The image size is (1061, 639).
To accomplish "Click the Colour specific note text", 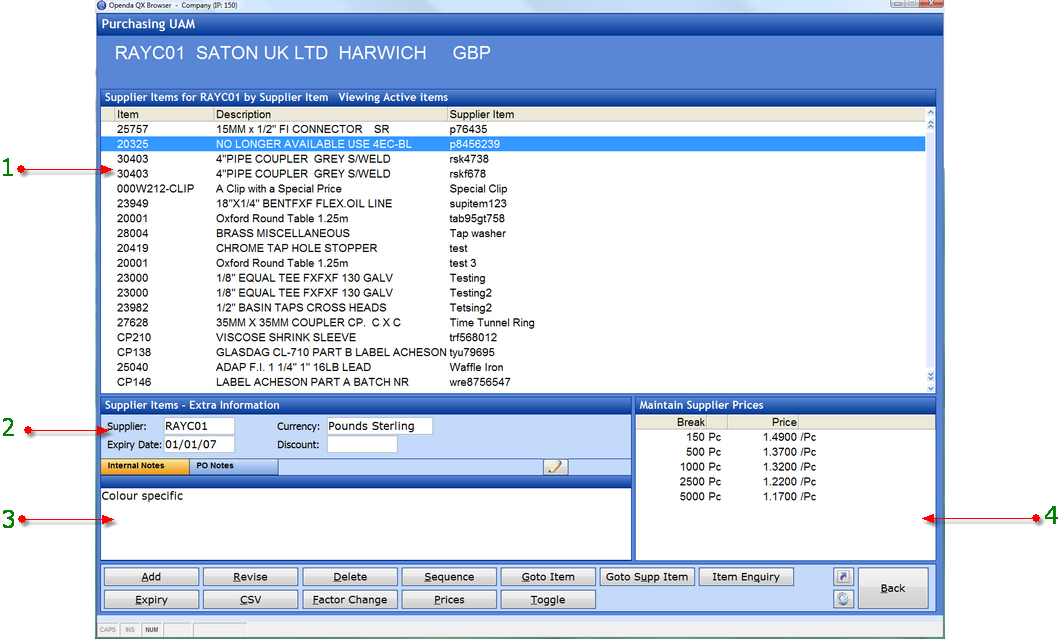I will [142, 496].
